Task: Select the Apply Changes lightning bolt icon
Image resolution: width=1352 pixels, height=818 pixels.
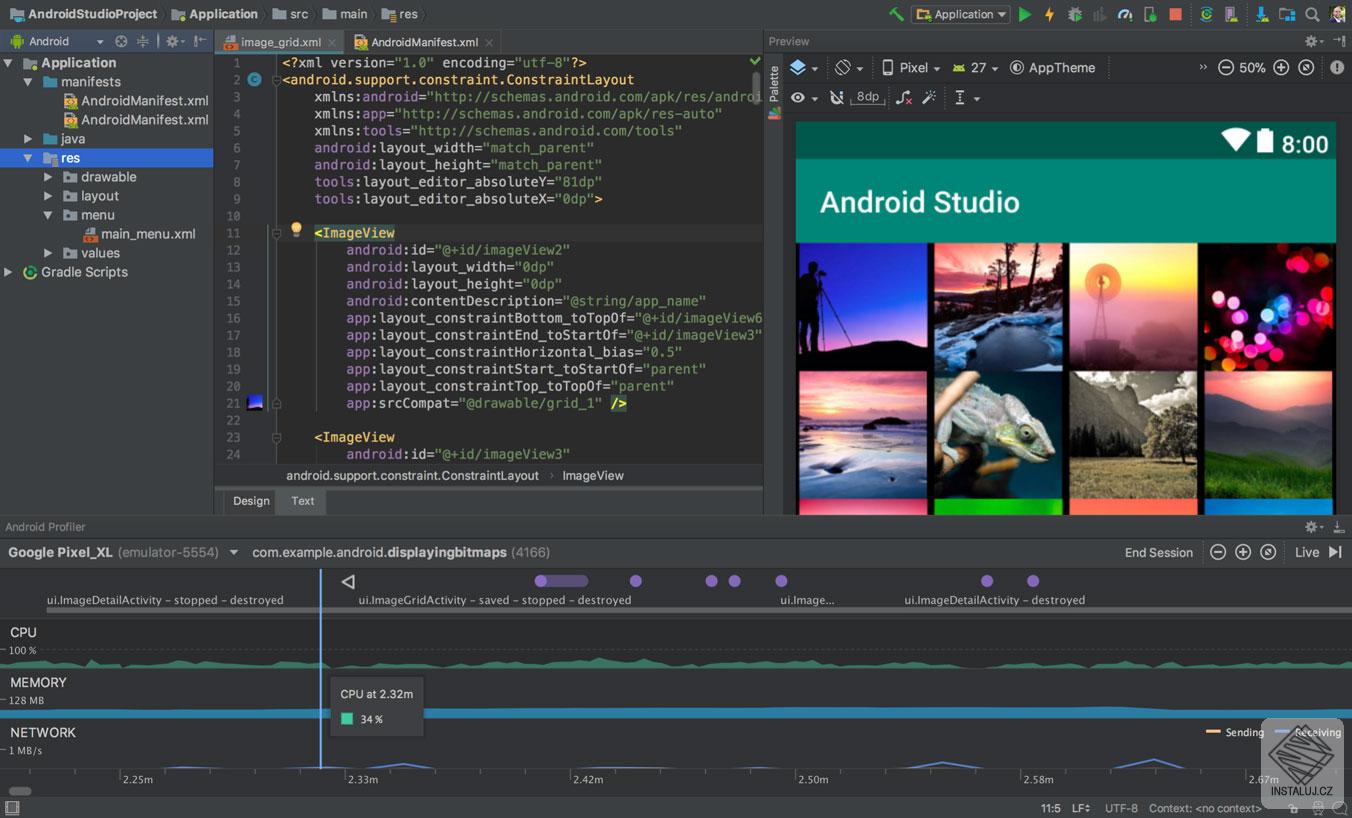Action: click(x=1050, y=15)
